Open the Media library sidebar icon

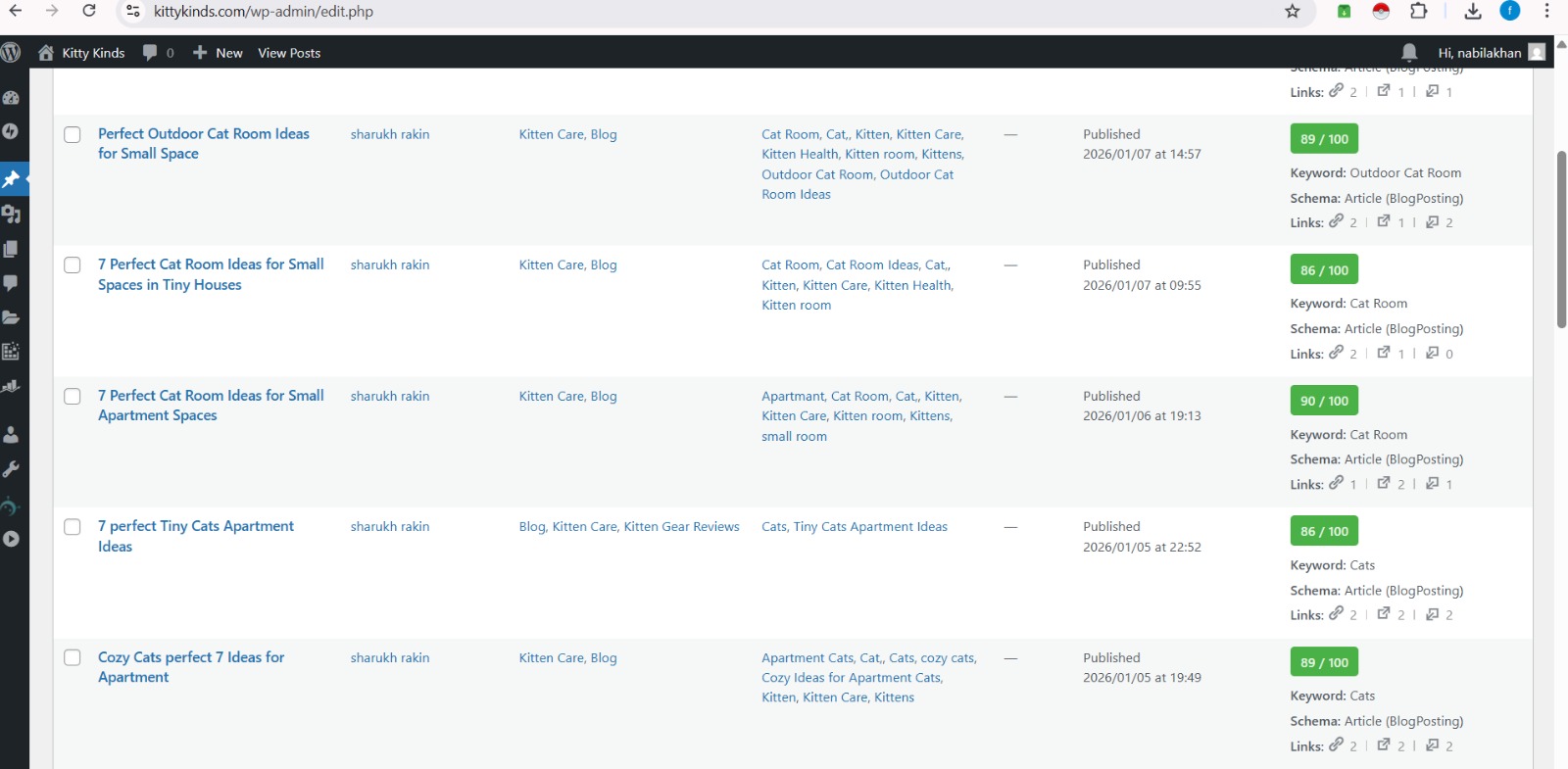click(x=12, y=215)
